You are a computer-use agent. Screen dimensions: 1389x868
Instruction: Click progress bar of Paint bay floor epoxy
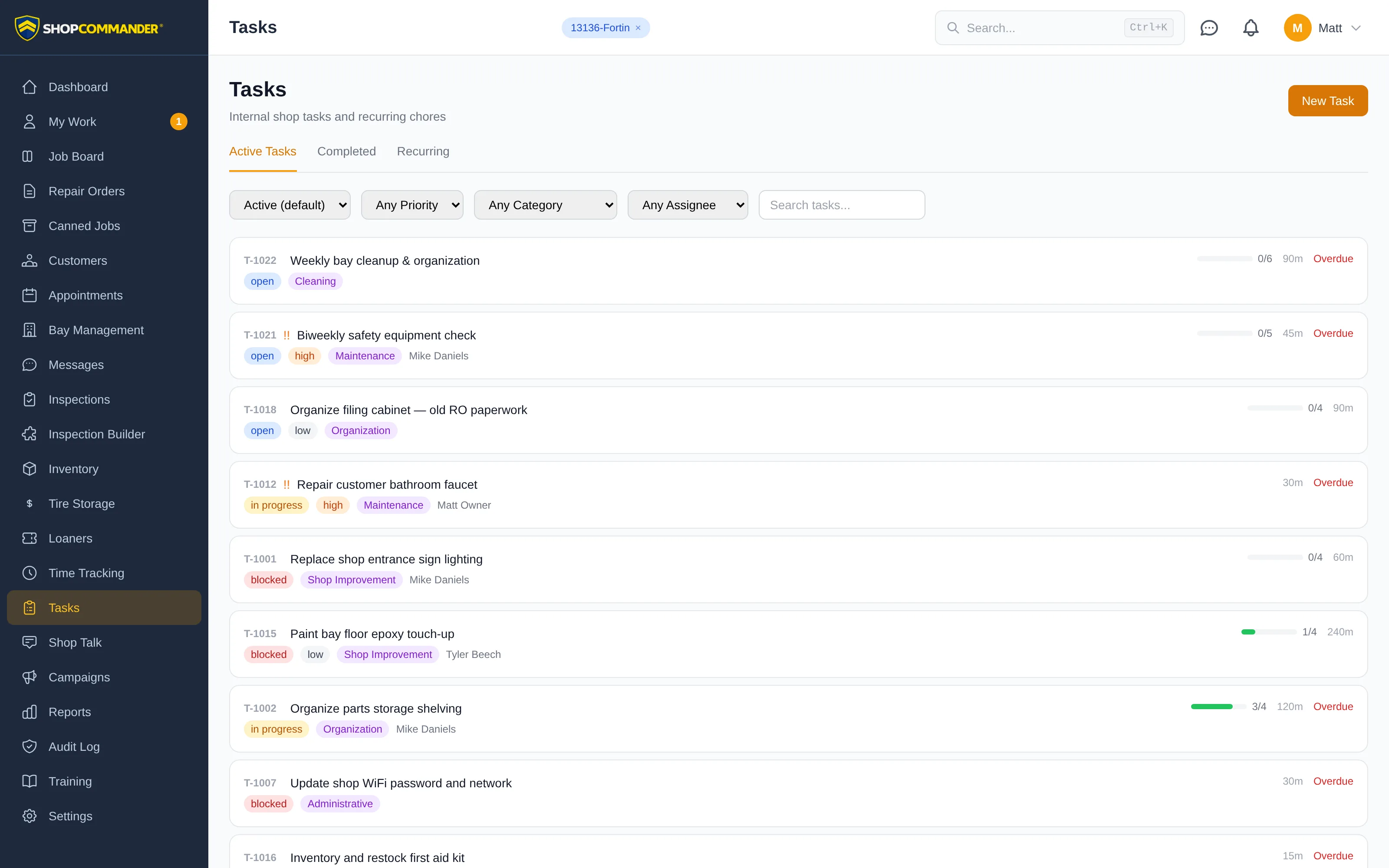[1268, 632]
